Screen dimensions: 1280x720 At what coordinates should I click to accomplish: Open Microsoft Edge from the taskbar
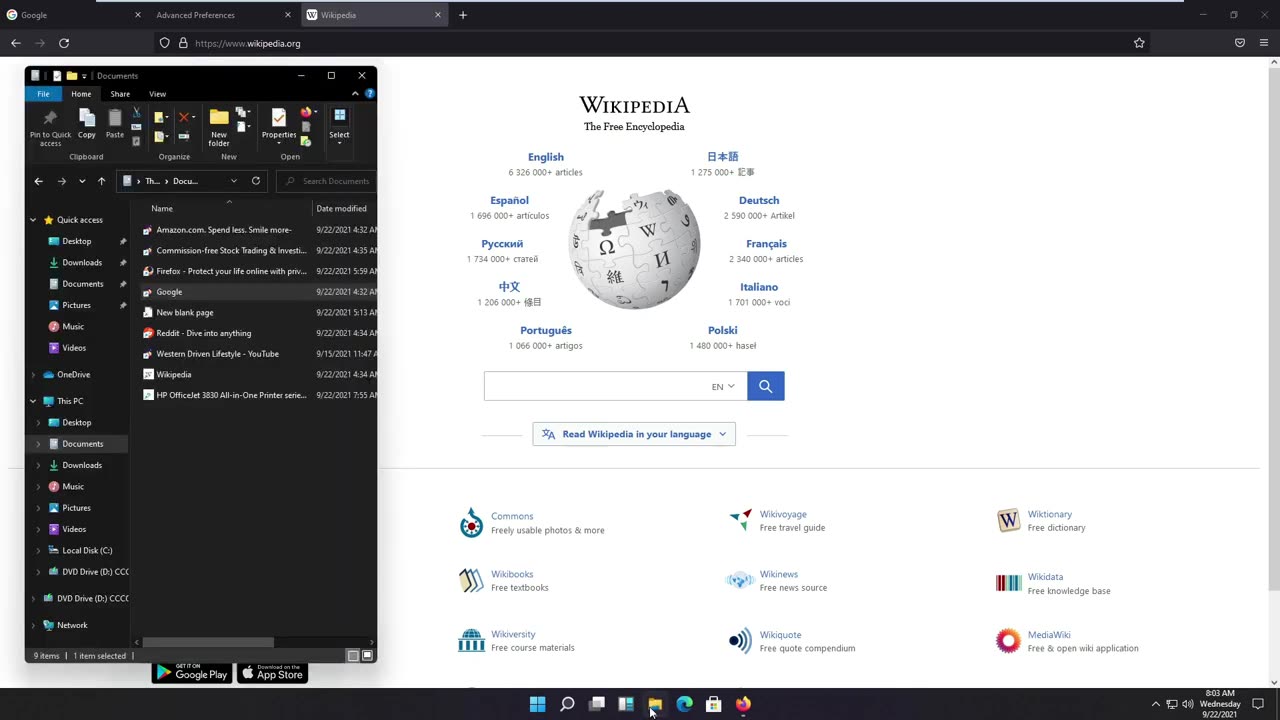[x=684, y=704]
